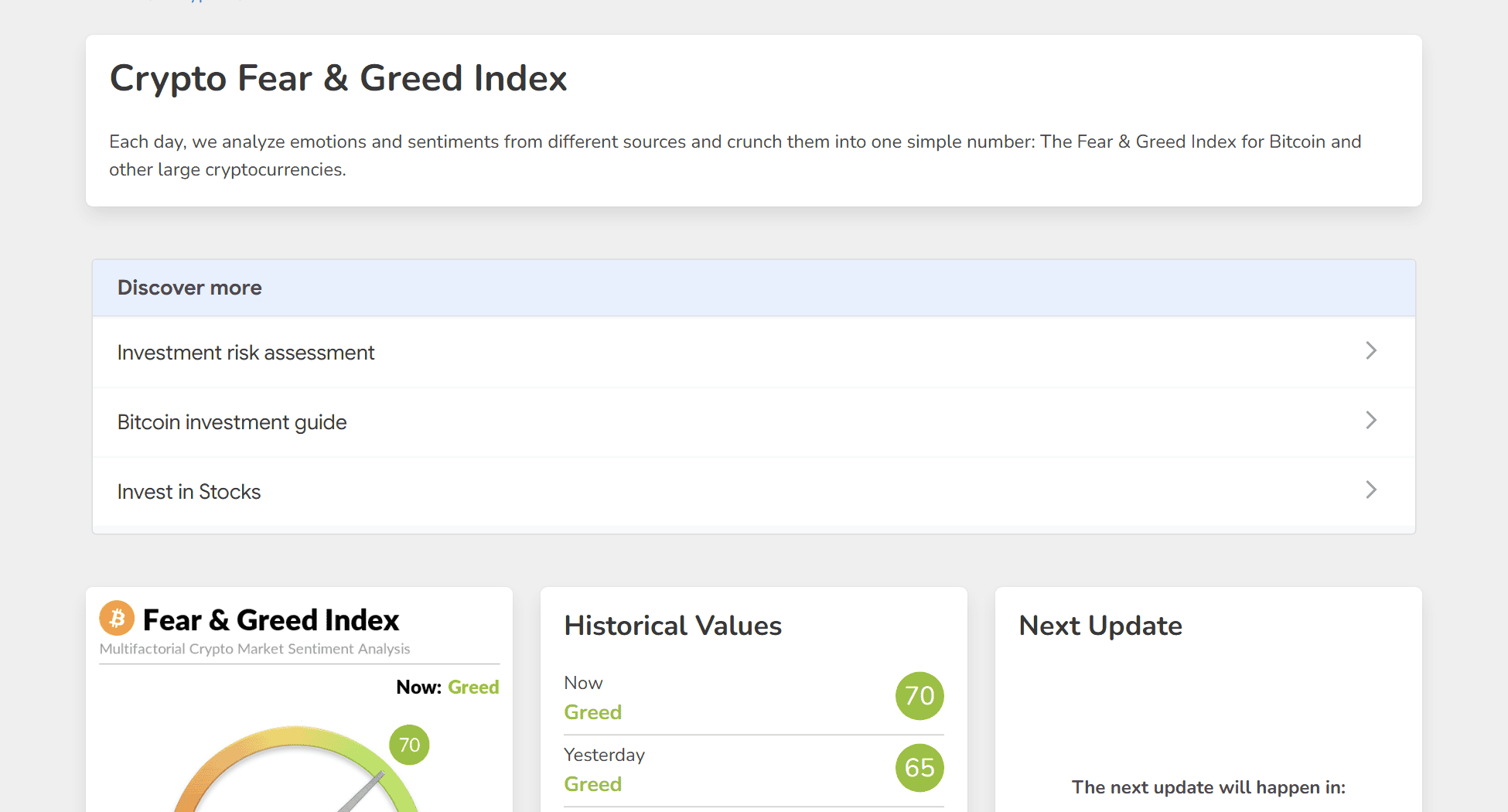Open the Invest in Stocks link
1508x812 pixels.
[754, 491]
